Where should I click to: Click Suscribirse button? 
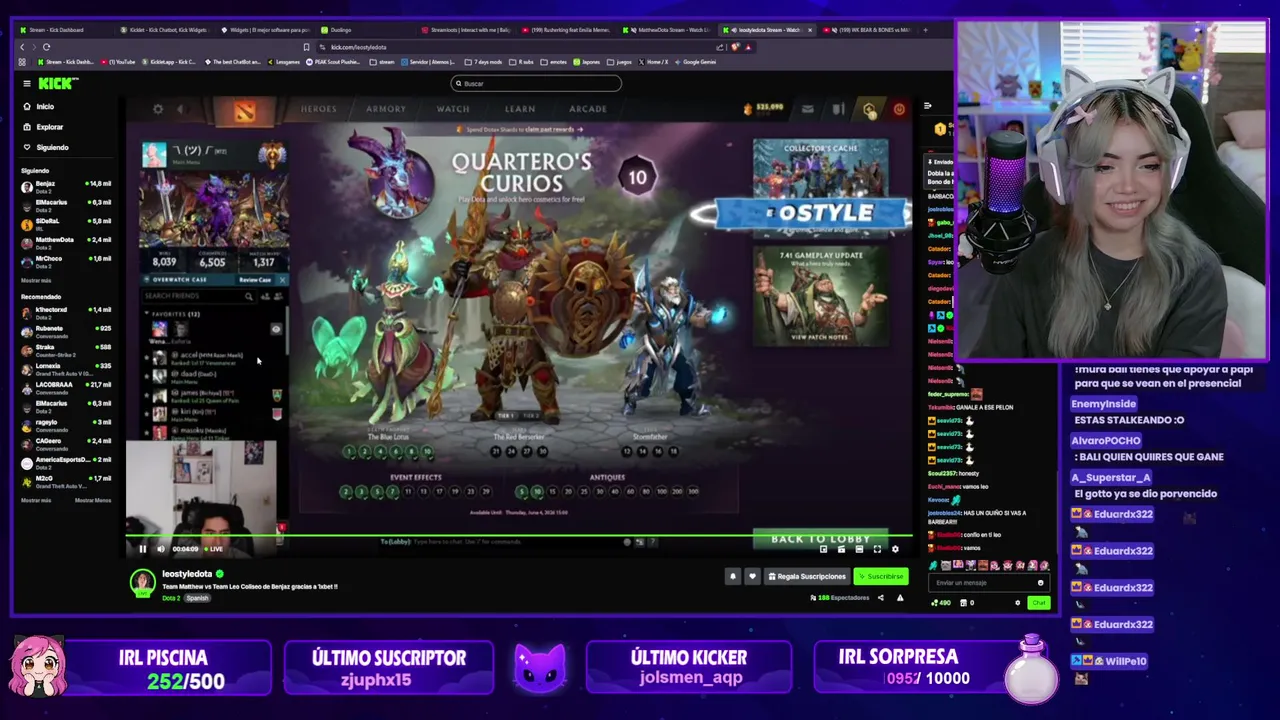pos(880,576)
